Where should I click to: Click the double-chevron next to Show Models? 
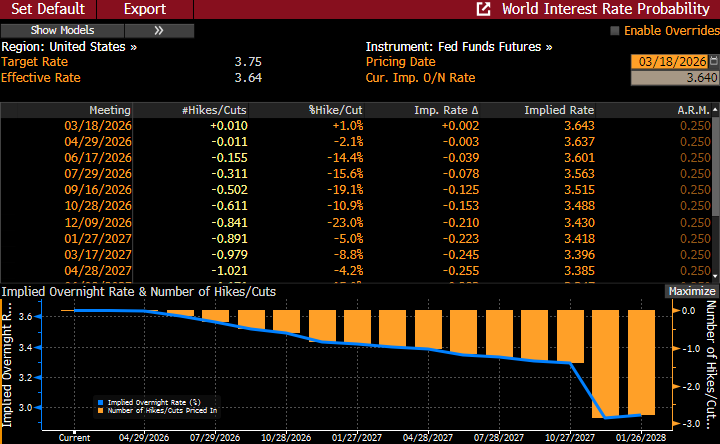[159, 31]
